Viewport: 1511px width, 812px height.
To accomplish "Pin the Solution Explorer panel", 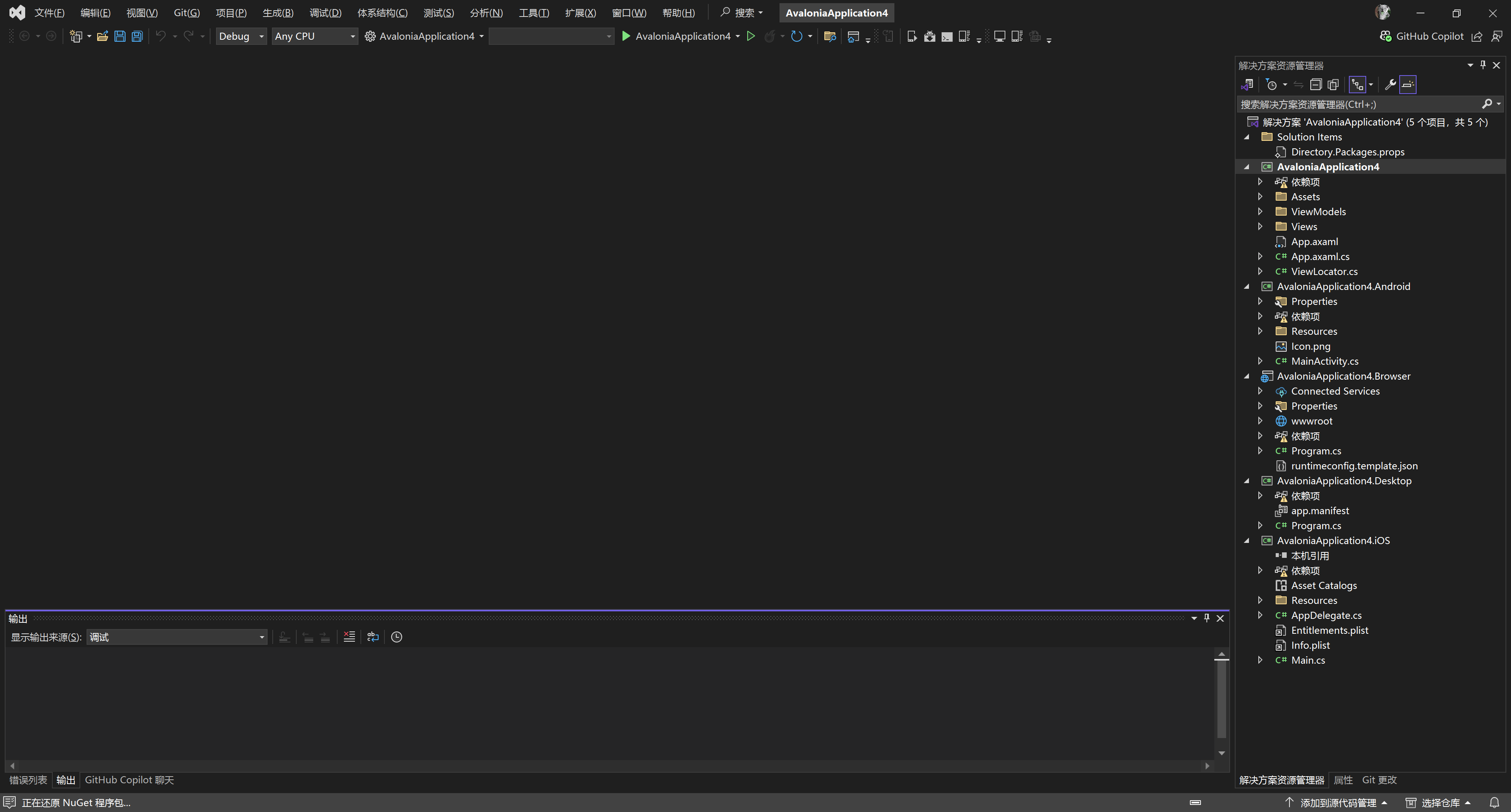I will click(x=1483, y=65).
